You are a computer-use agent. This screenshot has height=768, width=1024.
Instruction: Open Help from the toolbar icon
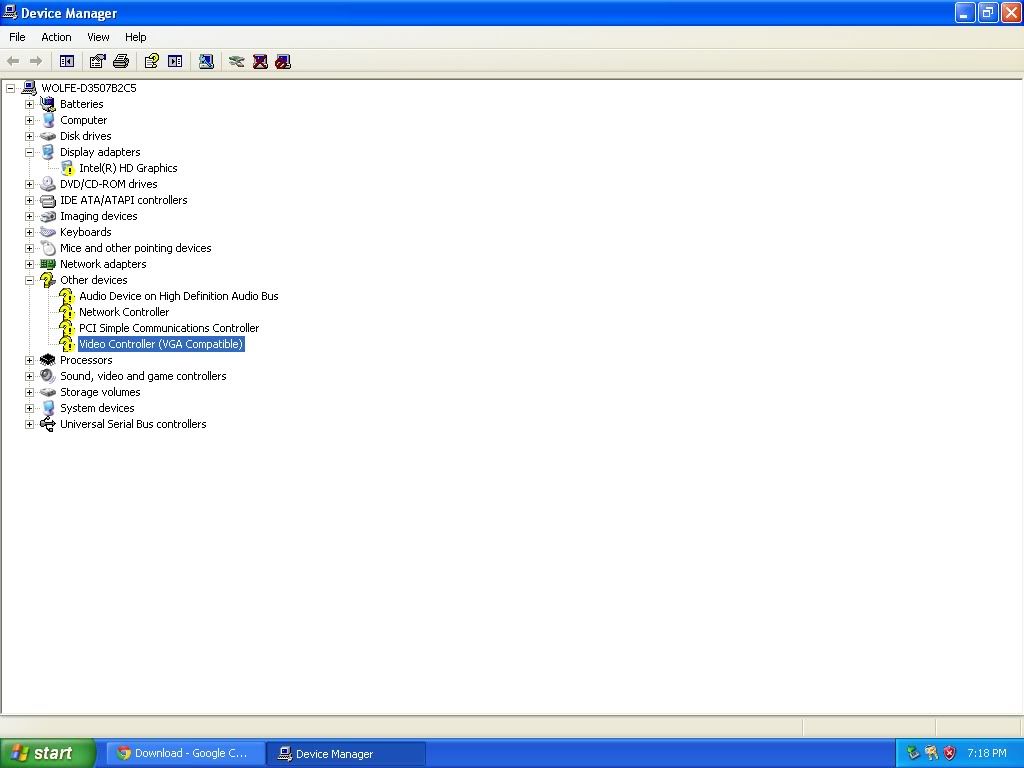point(151,61)
